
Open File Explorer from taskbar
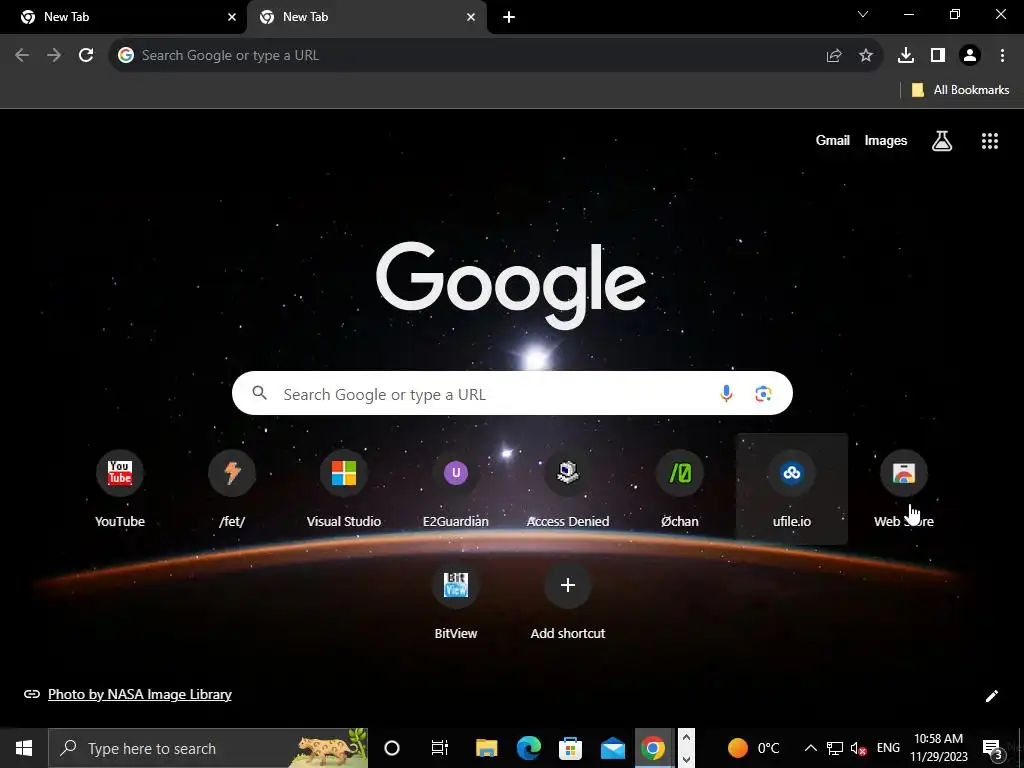486,748
